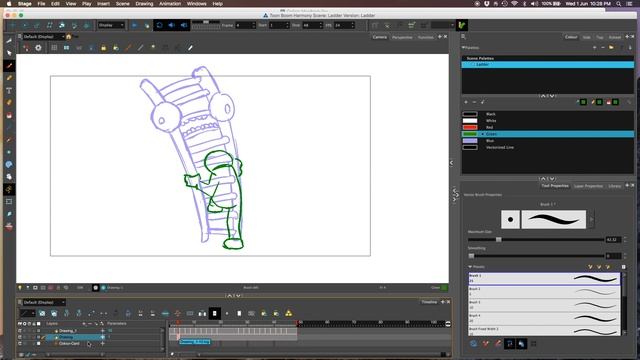The image size is (640, 360).
Task: Toggle visibility of Drawing_1 layer
Action: pyautogui.click(x=20, y=331)
